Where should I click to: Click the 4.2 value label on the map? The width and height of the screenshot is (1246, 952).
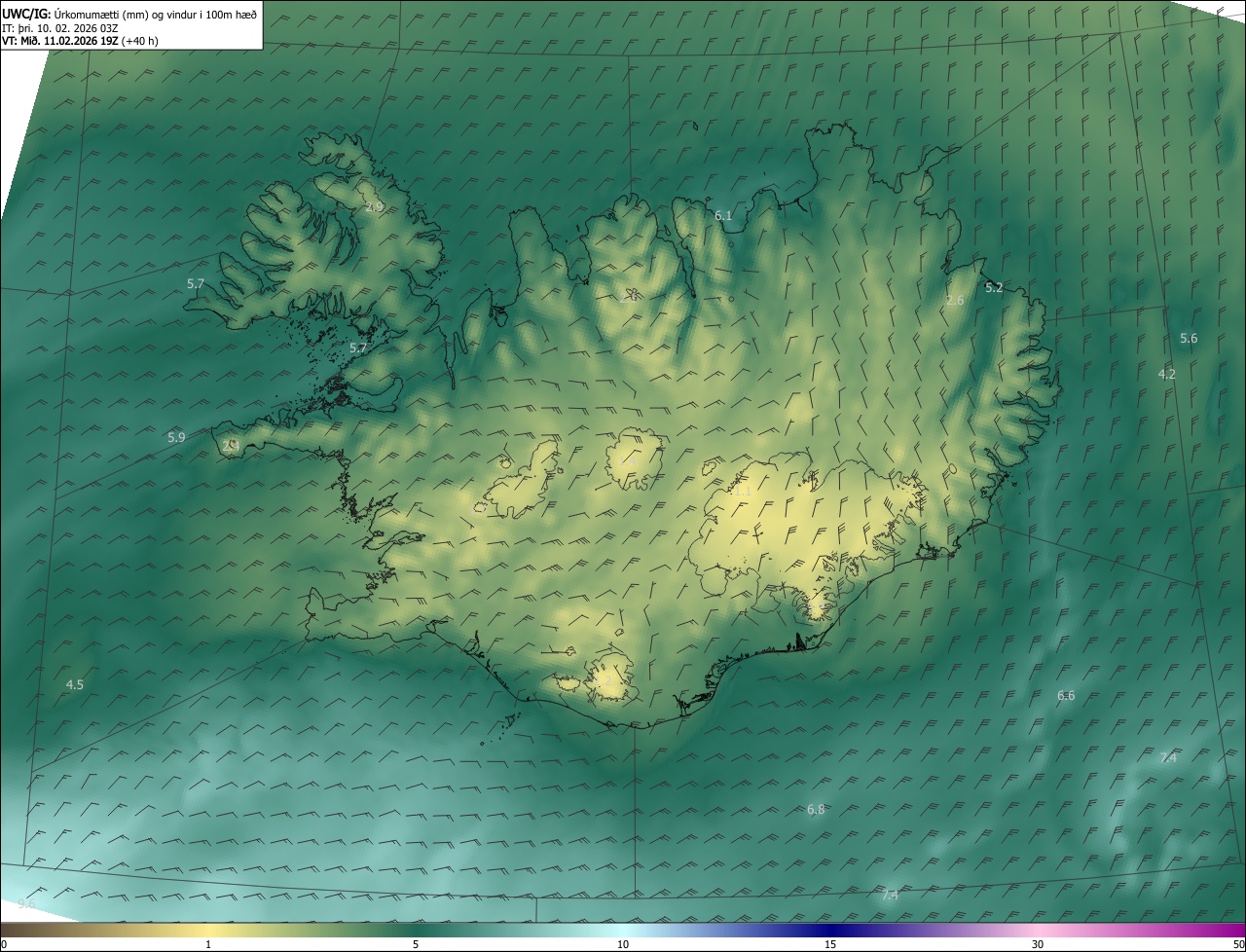tap(1166, 374)
